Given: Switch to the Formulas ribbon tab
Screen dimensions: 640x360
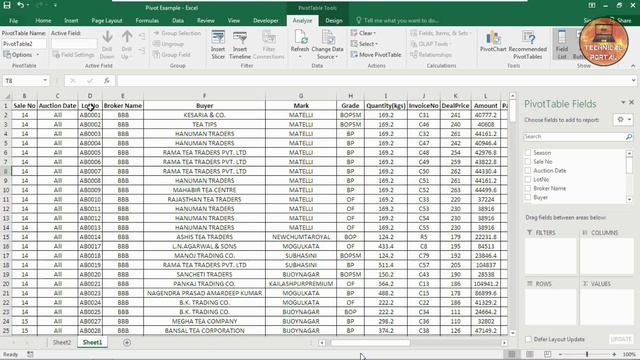Looking at the screenshot, I should click(147, 20).
